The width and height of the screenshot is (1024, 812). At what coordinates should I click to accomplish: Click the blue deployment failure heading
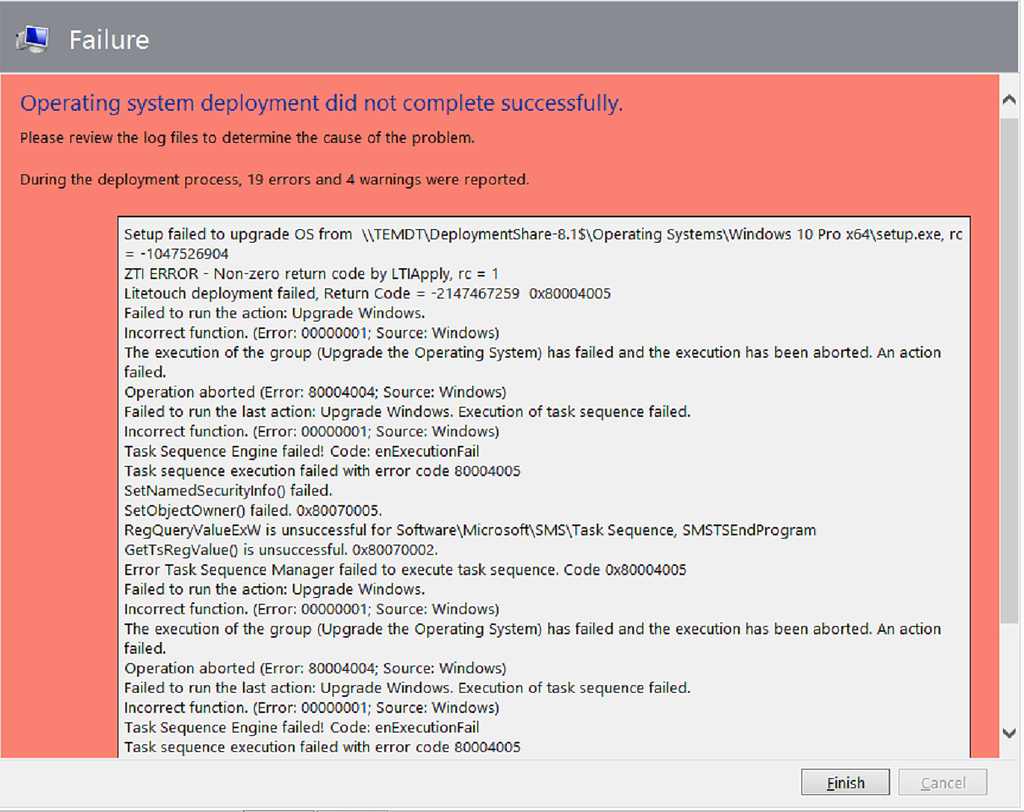pyautogui.click(x=320, y=103)
